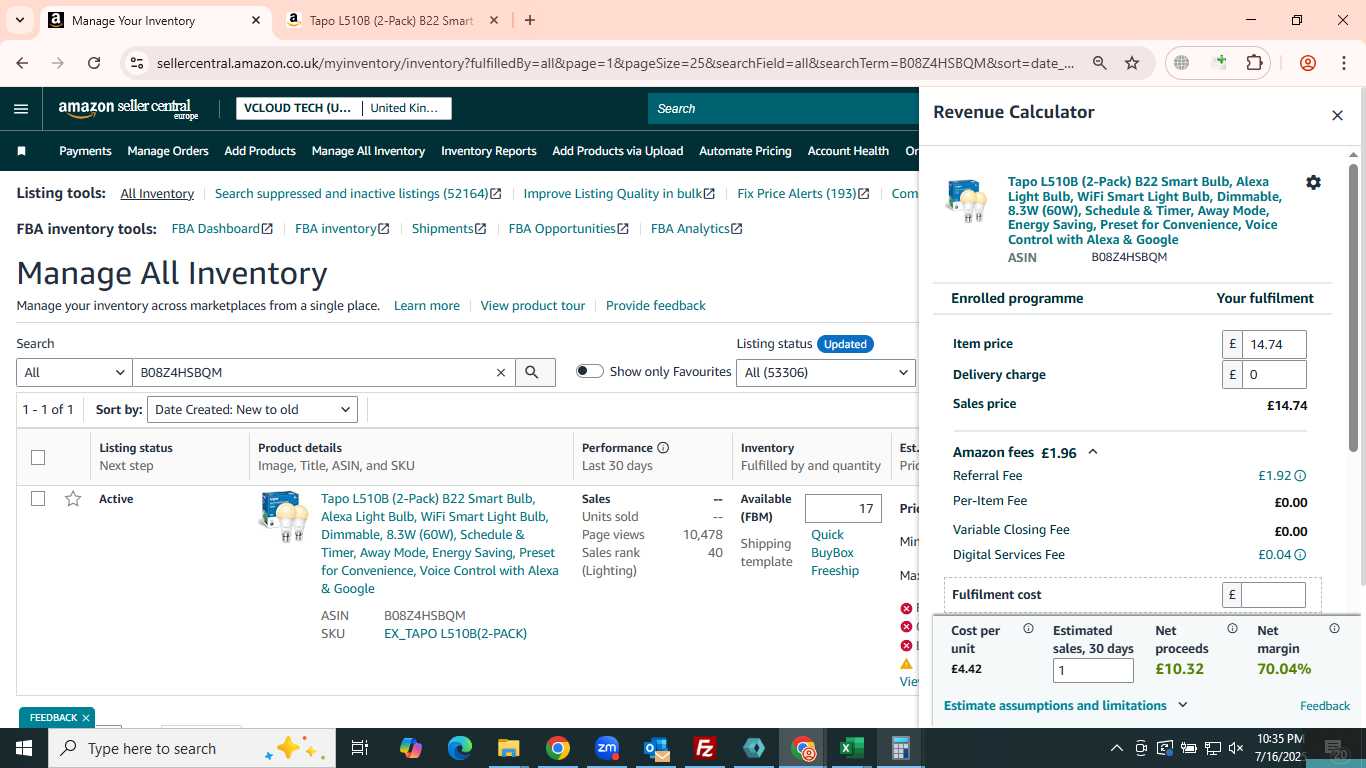Click the View product tour link
Screen dimensions: 1366x768
coord(533,305)
